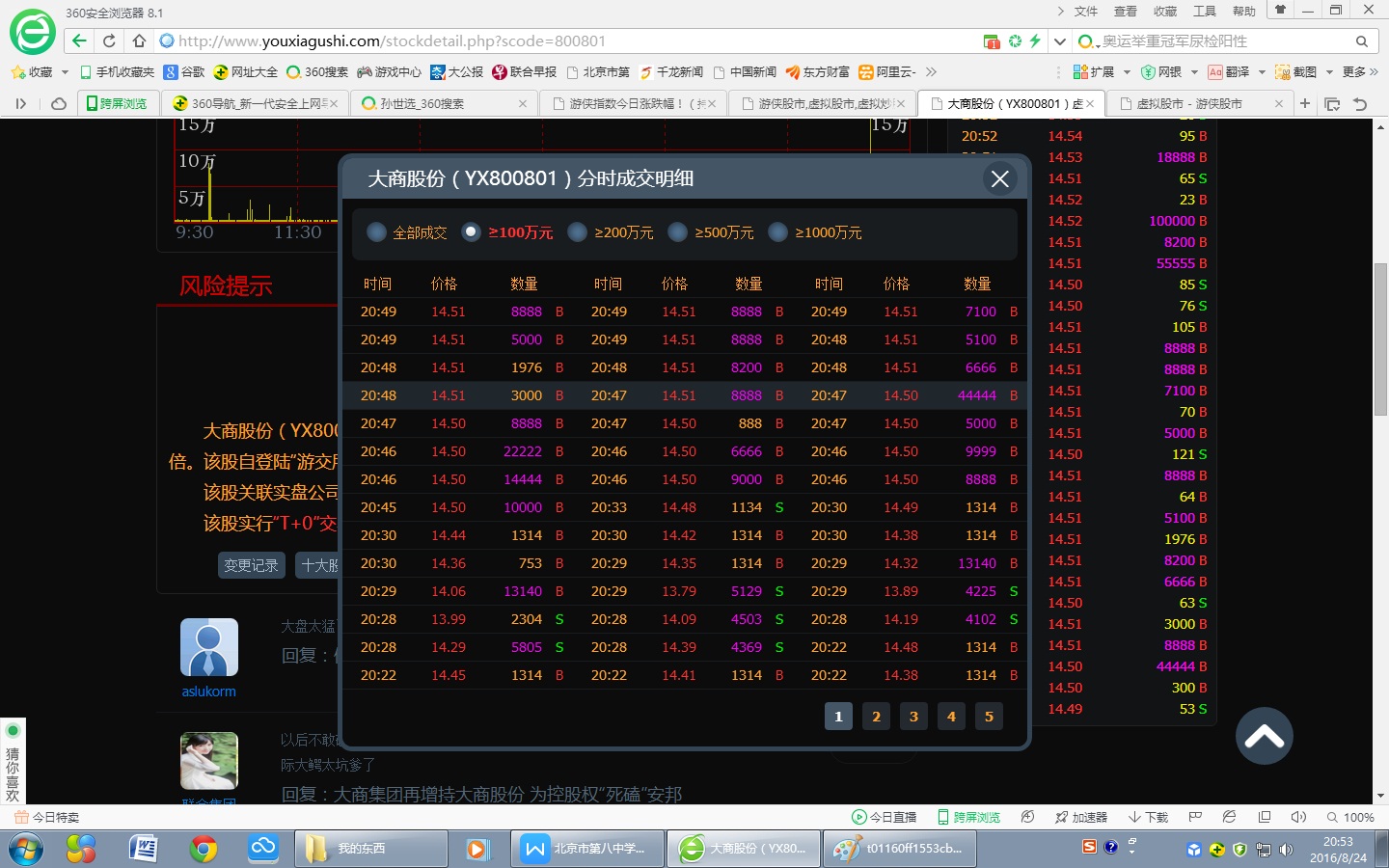Reload the page with the refresh icon
The height and width of the screenshot is (868, 1389).
point(109,41)
